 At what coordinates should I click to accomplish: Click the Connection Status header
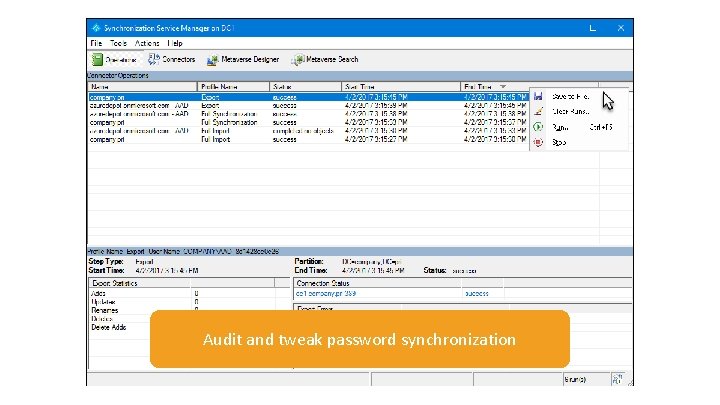[377, 283]
